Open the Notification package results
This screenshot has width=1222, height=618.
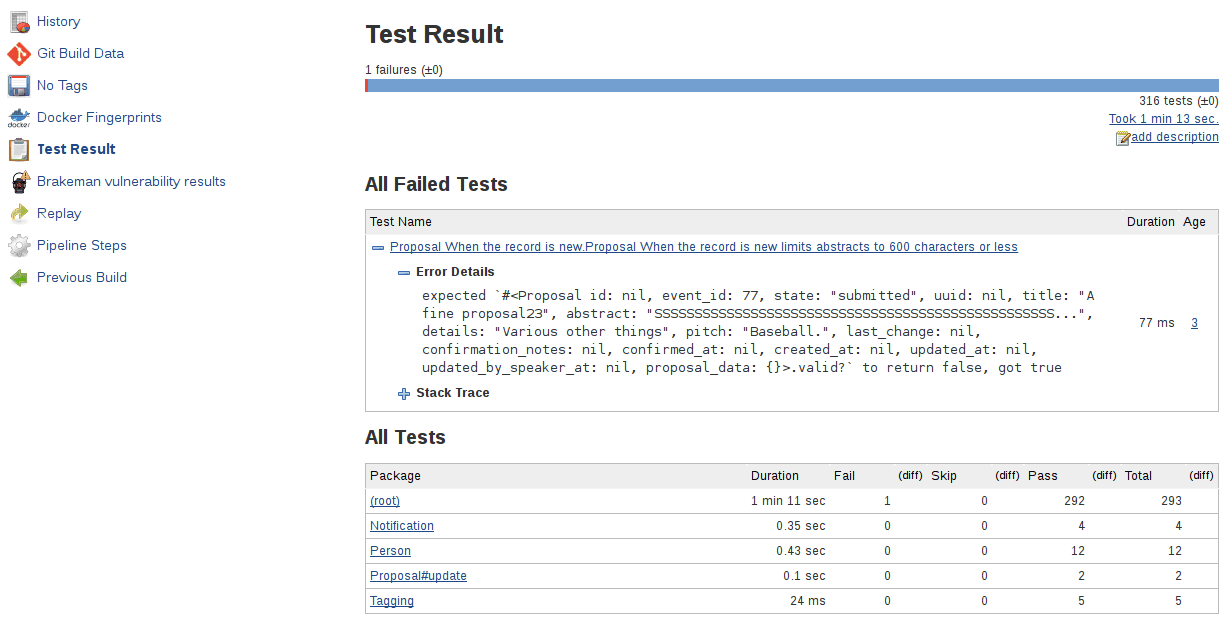401,525
